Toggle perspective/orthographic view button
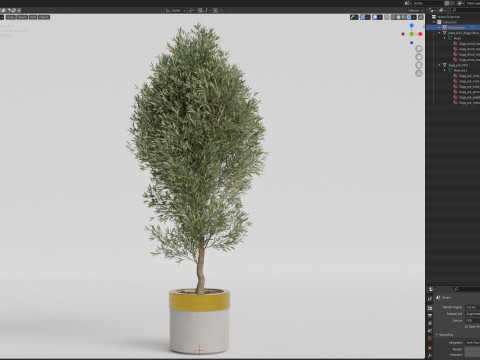This screenshot has width=480, height=360. (x=419, y=73)
